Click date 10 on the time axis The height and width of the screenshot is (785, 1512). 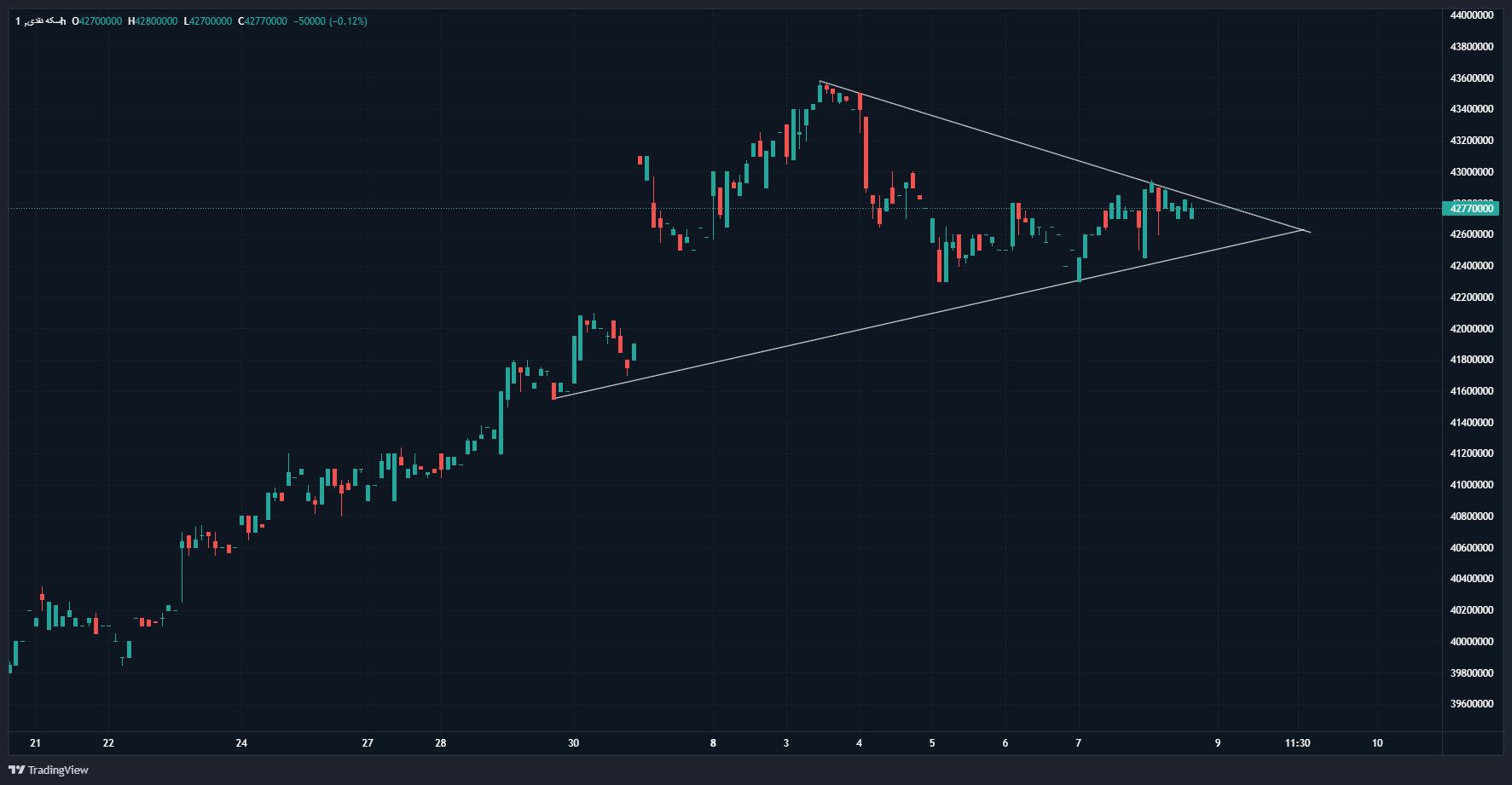pos(1377,743)
